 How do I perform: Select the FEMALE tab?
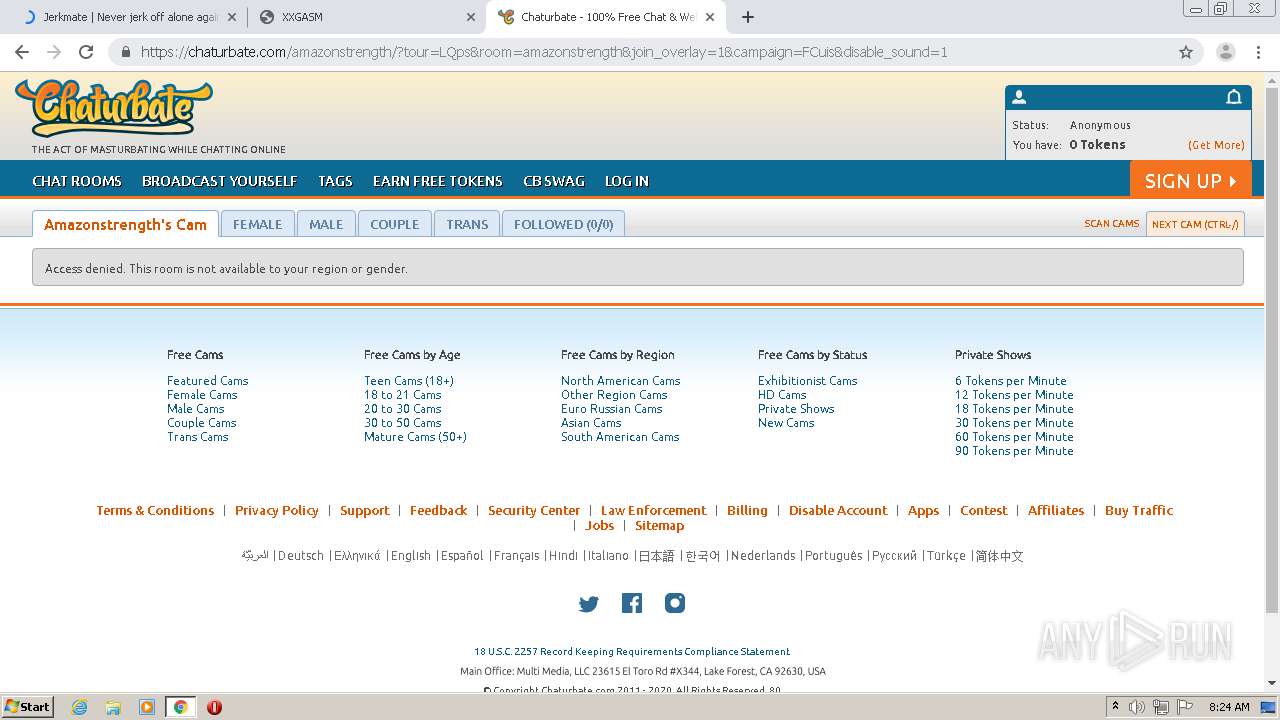coord(258,224)
